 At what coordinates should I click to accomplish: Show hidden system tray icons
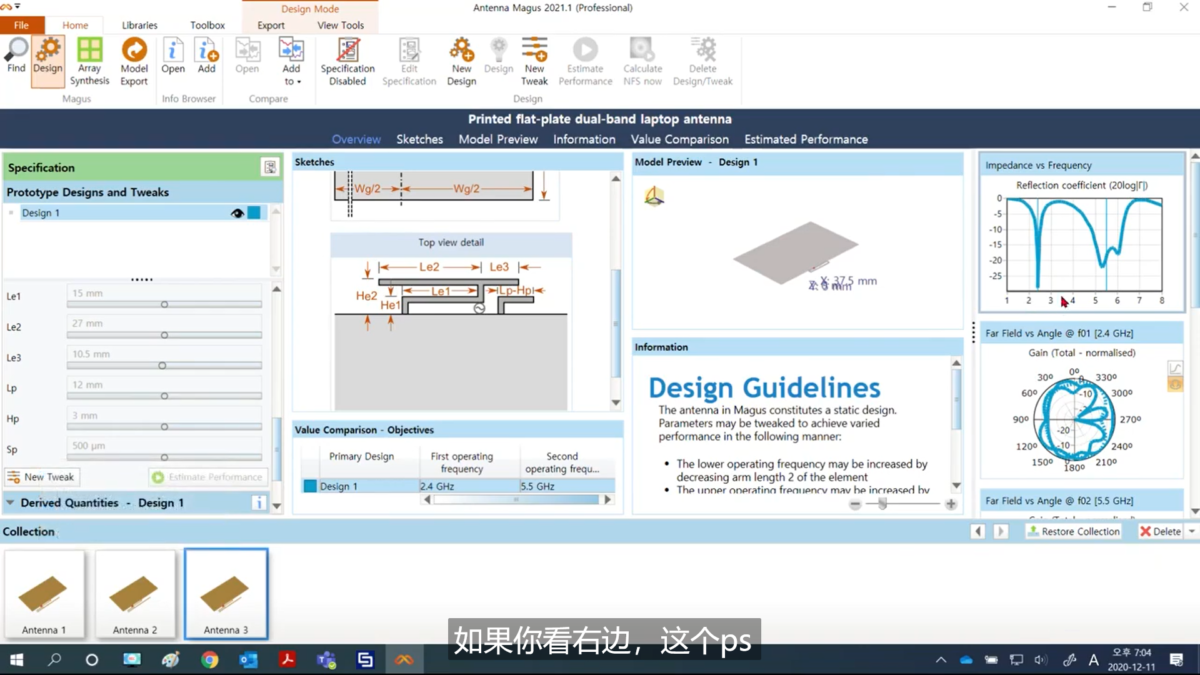tap(940, 660)
